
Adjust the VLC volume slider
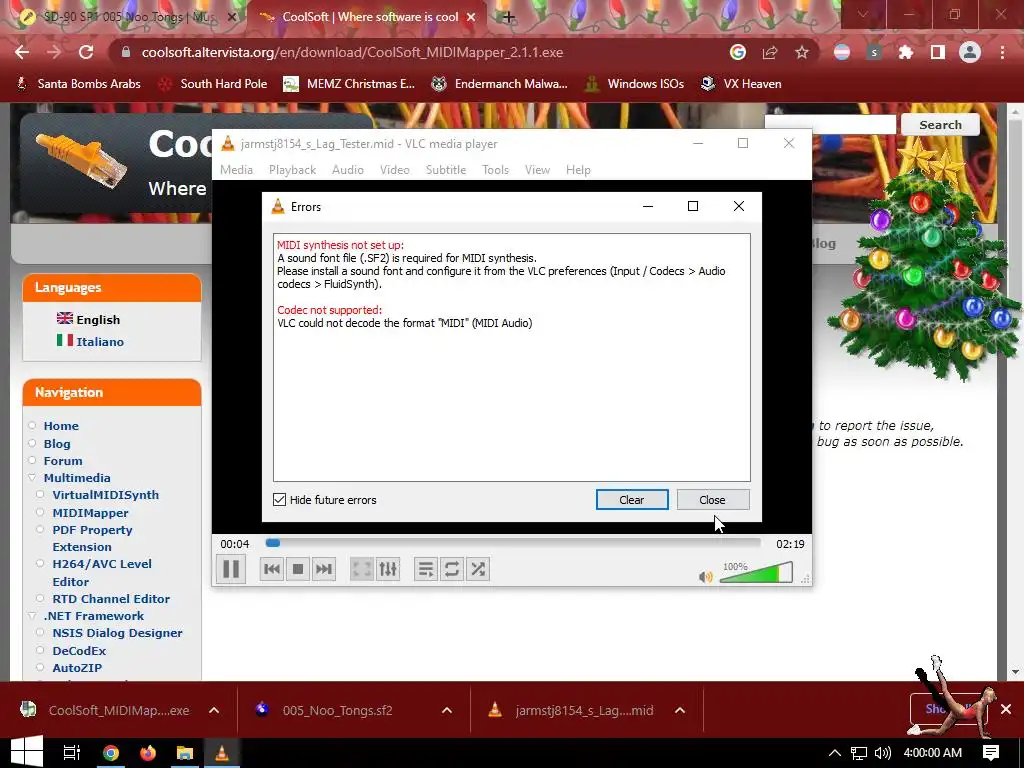click(x=756, y=573)
